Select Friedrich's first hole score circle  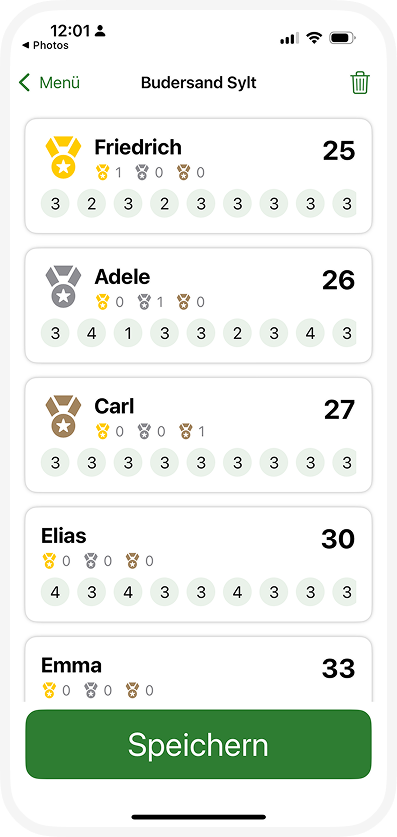click(x=55, y=203)
